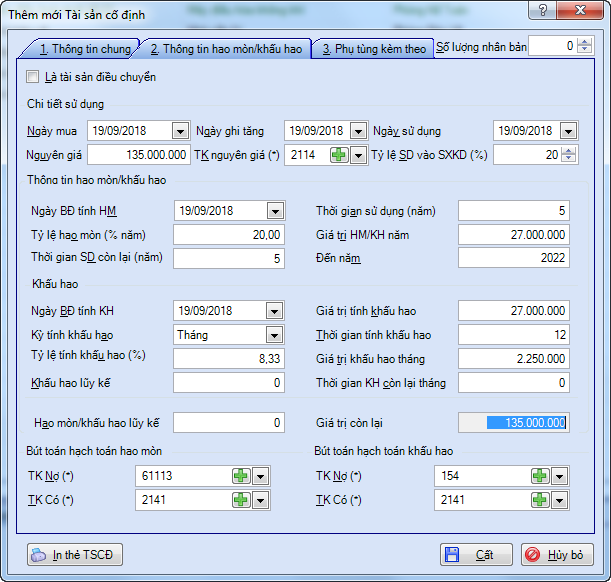611x582 pixels.
Task: Click Đến năm field showing 2022
Action: click(514, 258)
